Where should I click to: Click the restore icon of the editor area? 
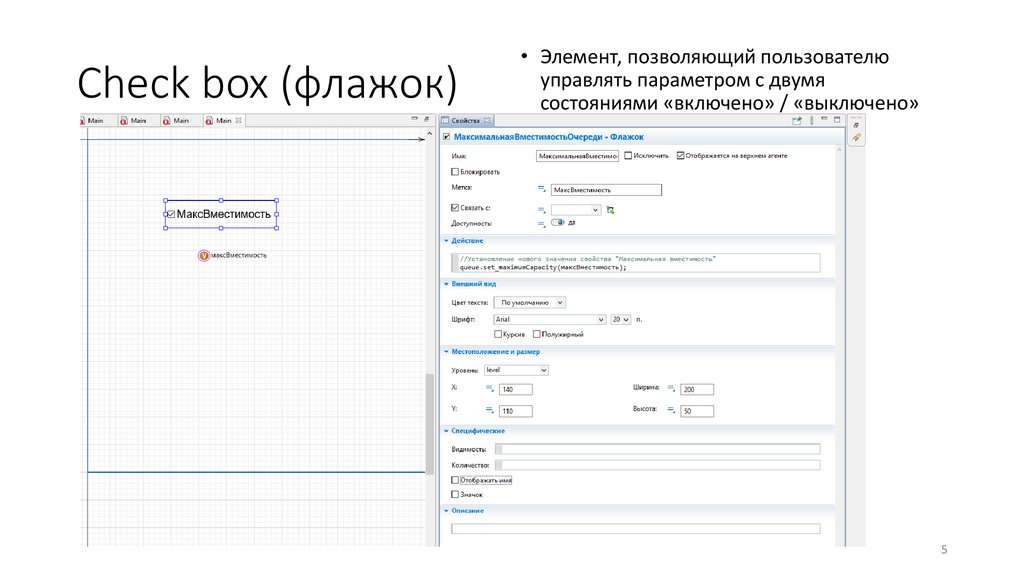(426, 119)
